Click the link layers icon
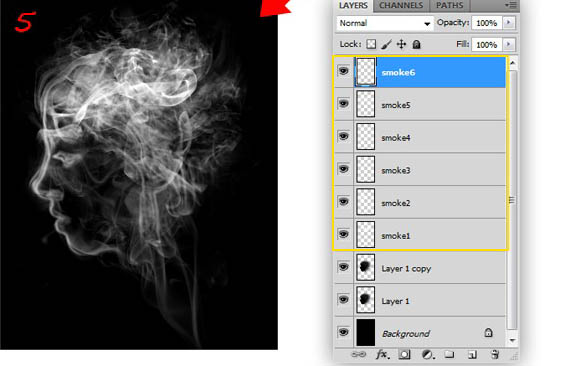Screen dimensions: 571x366 pyautogui.click(x=358, y=354)
